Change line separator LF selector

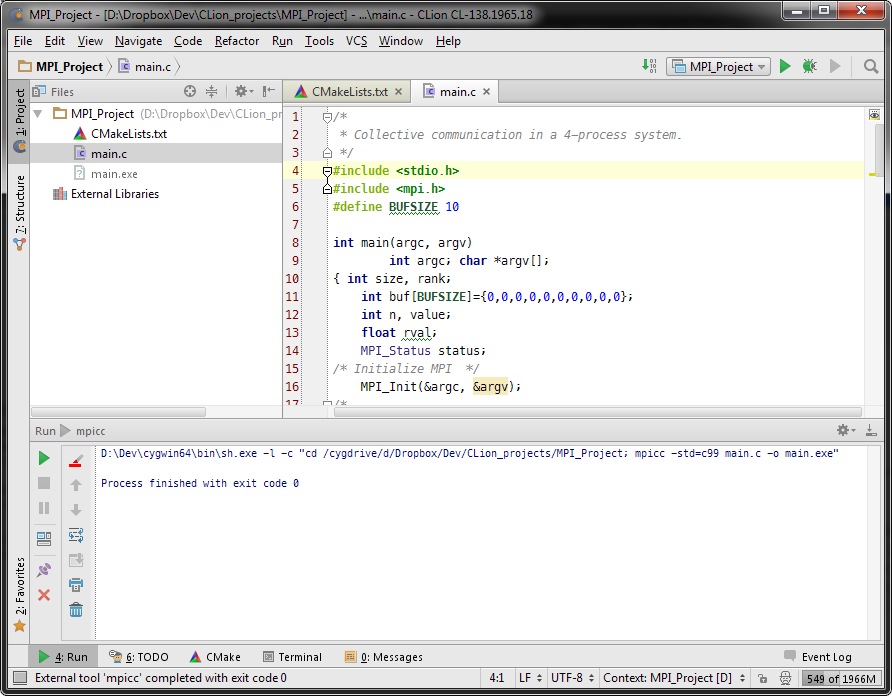click(530, 678)
